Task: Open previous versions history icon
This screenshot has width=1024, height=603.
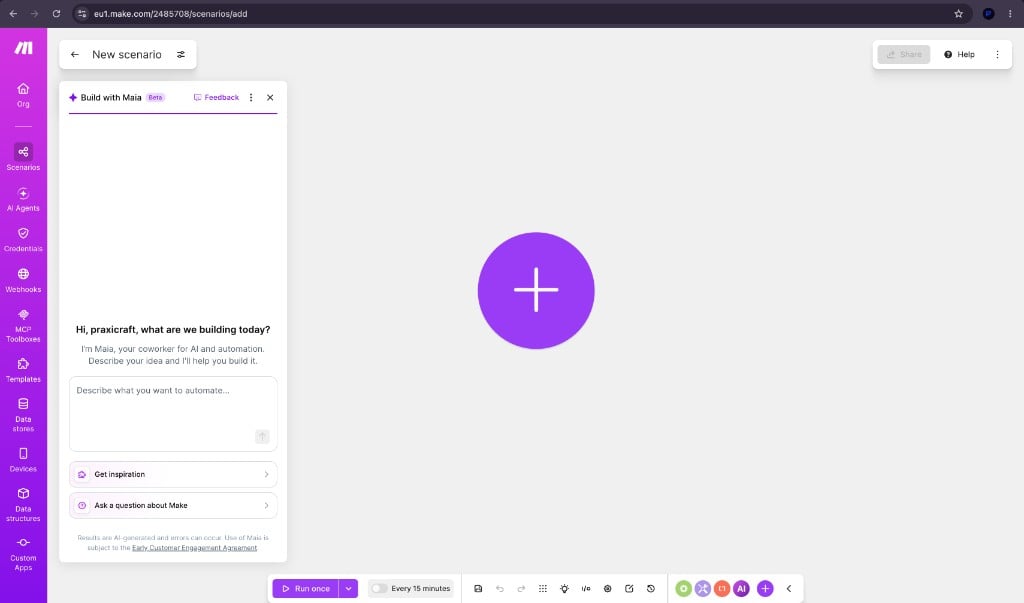Action: [x=650, y=588]
